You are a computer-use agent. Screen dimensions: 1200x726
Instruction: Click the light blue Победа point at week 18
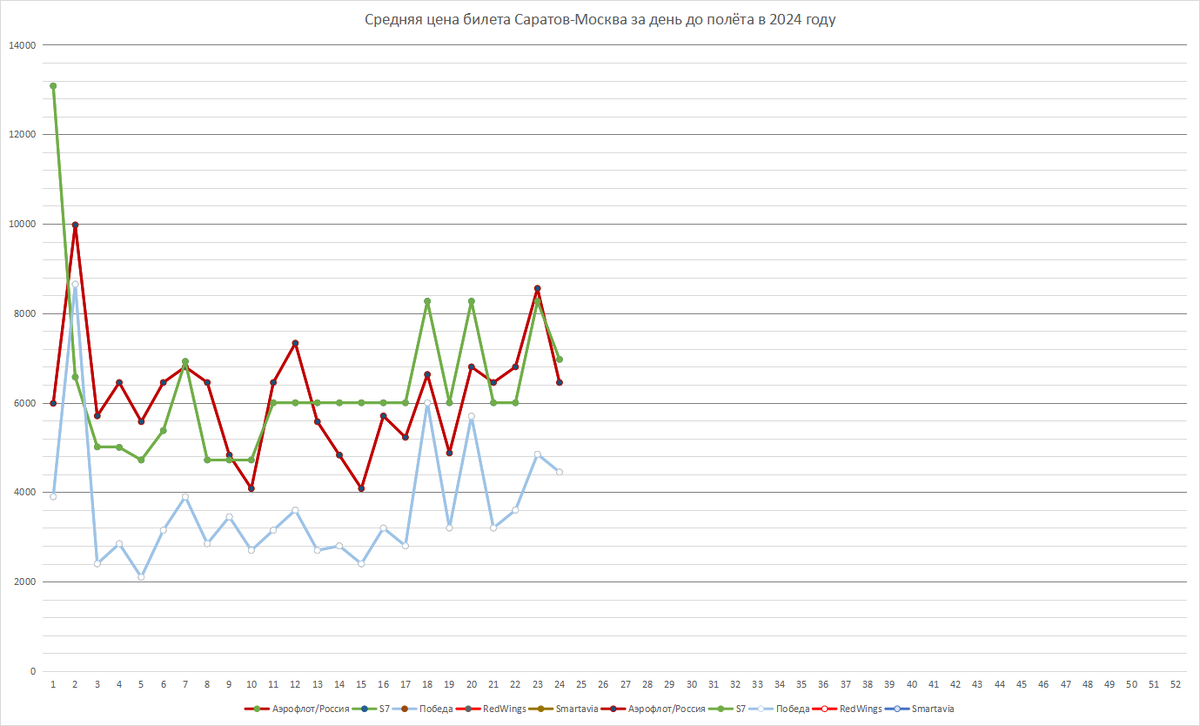click(x=427, y=403)
